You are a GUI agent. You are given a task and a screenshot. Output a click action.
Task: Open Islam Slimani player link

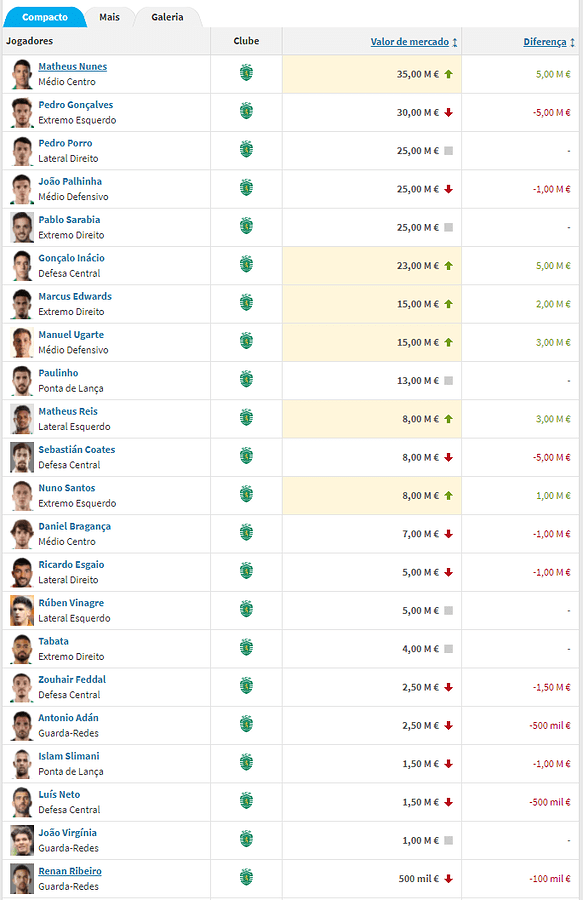[69, 756]
